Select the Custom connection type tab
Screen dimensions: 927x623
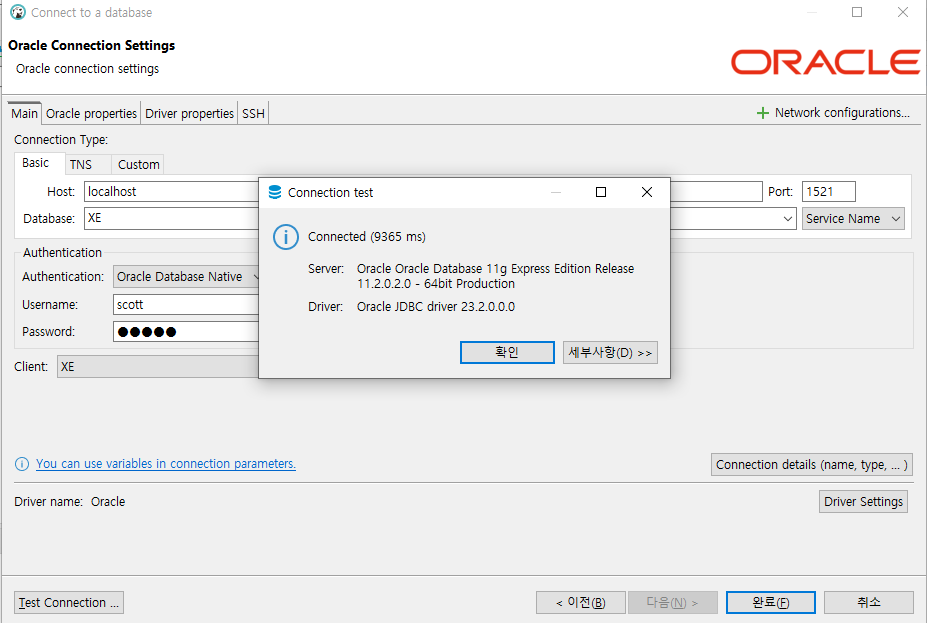point(138,164)
